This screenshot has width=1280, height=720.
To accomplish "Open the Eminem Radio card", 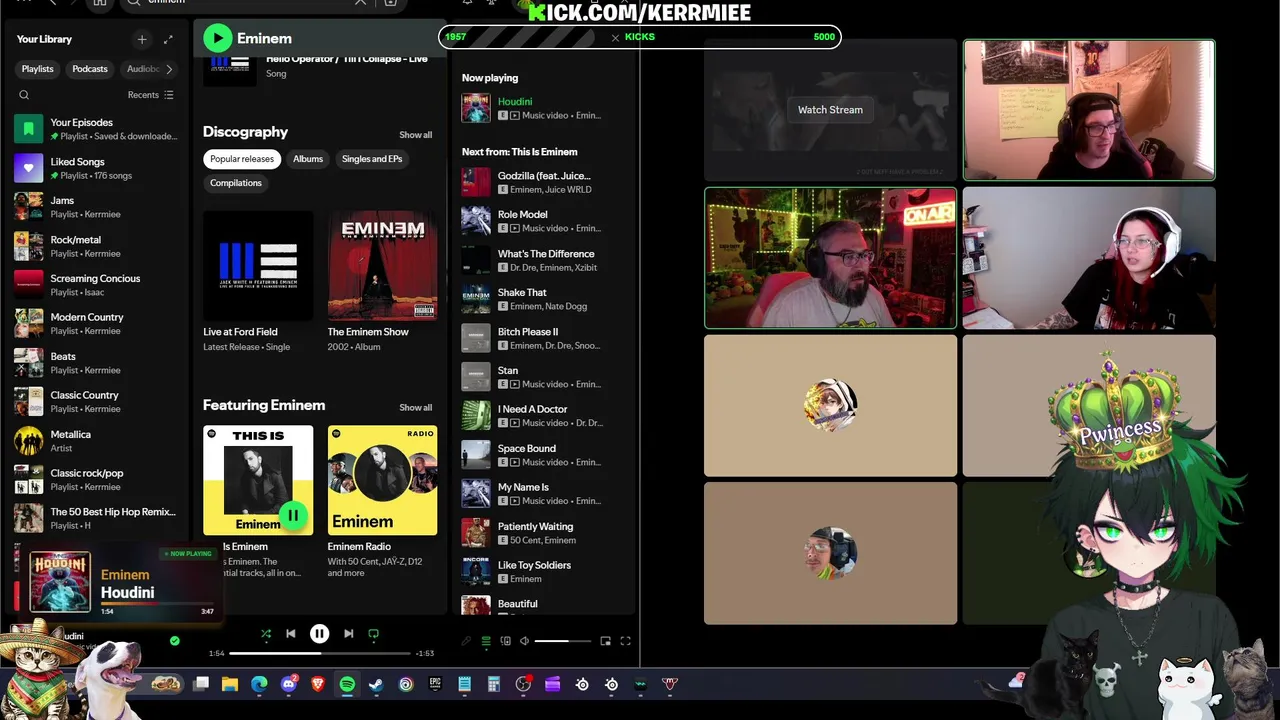I will (382, 502).
